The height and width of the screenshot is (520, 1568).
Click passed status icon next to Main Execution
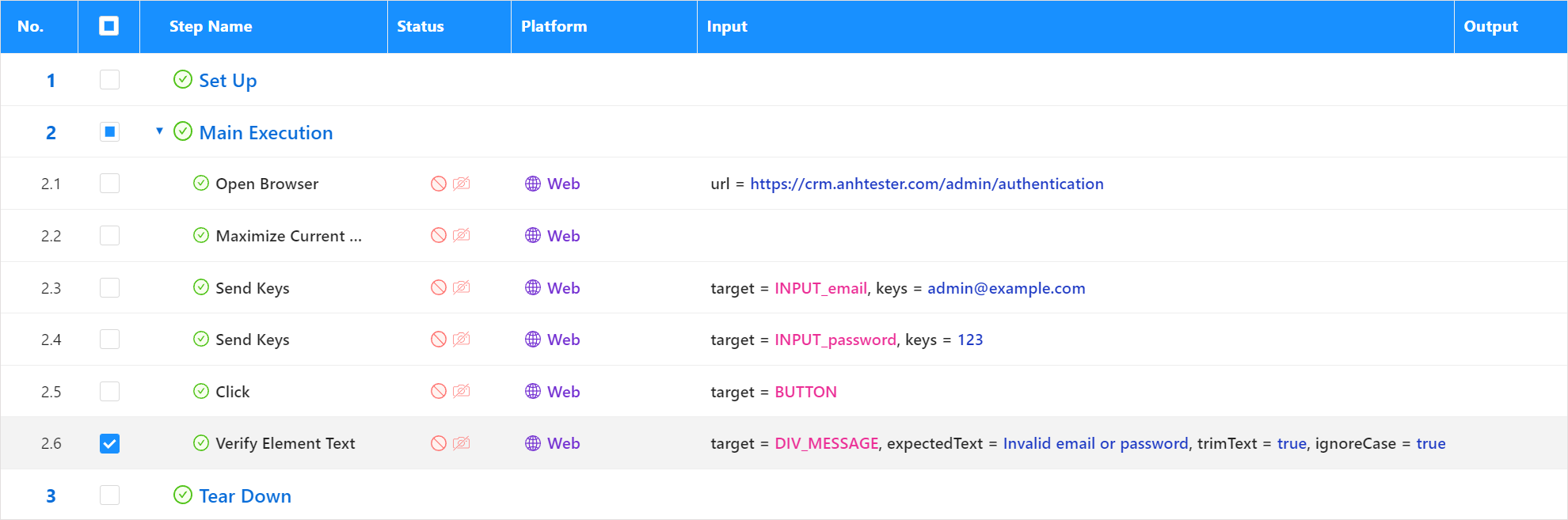click(x=183, y=131)
